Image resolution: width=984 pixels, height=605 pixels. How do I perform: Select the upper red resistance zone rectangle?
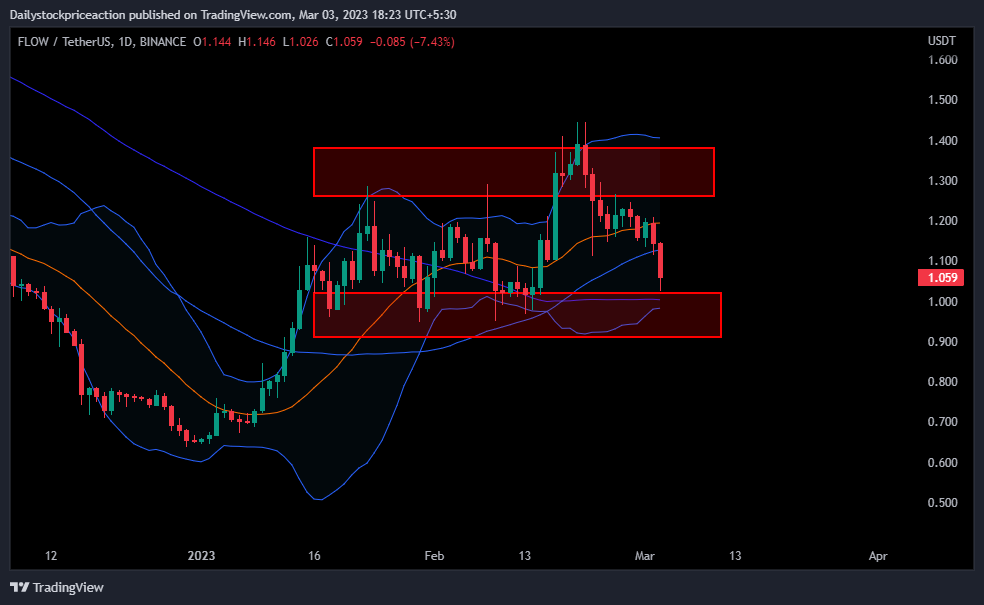click(513, 172)
